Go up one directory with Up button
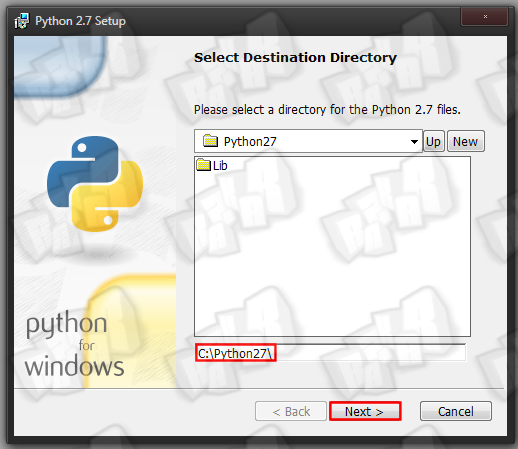This screenshot has height=449, width=518. (433, 141)
